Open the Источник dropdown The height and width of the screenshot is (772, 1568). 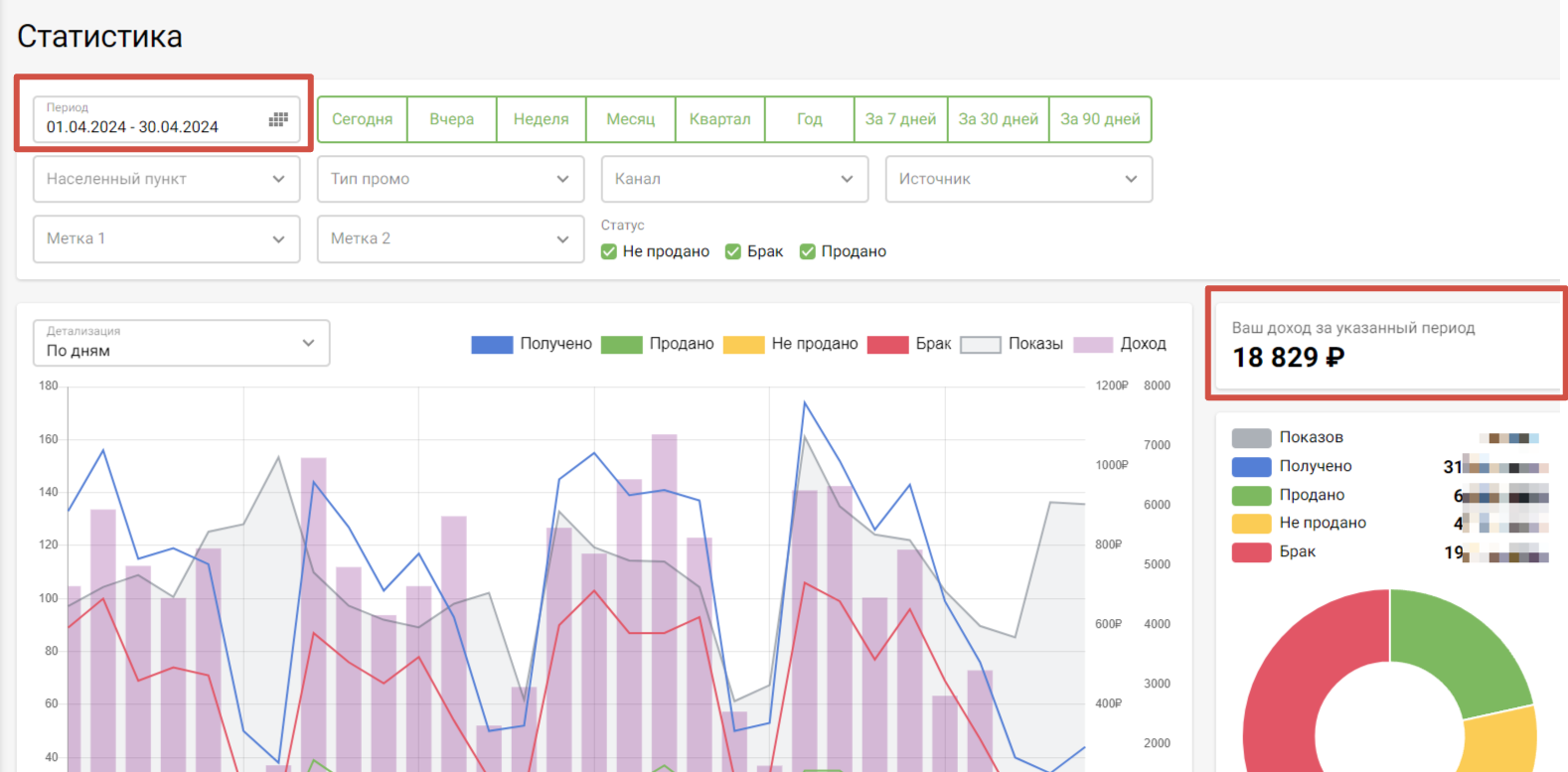1019,179
